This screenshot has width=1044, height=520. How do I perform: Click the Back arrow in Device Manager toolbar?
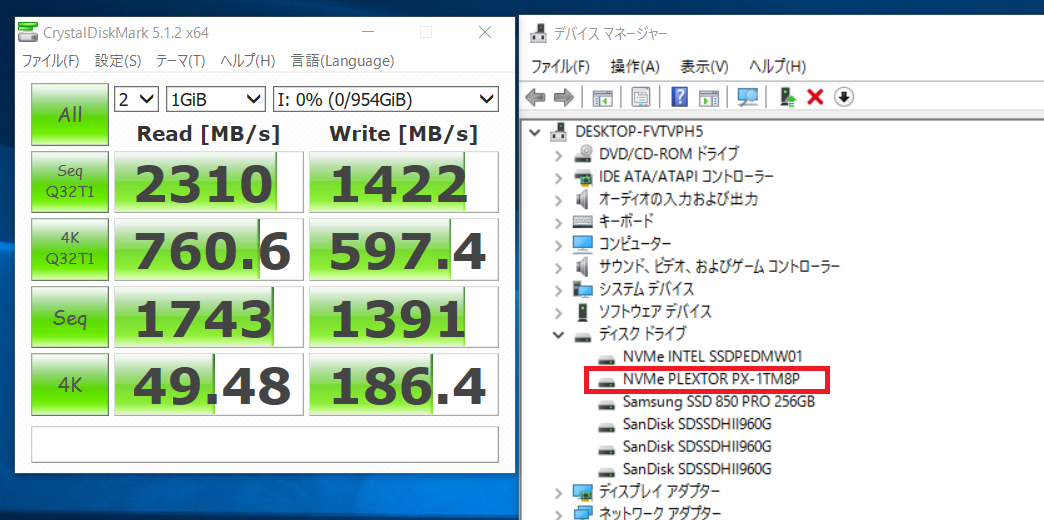535,98
